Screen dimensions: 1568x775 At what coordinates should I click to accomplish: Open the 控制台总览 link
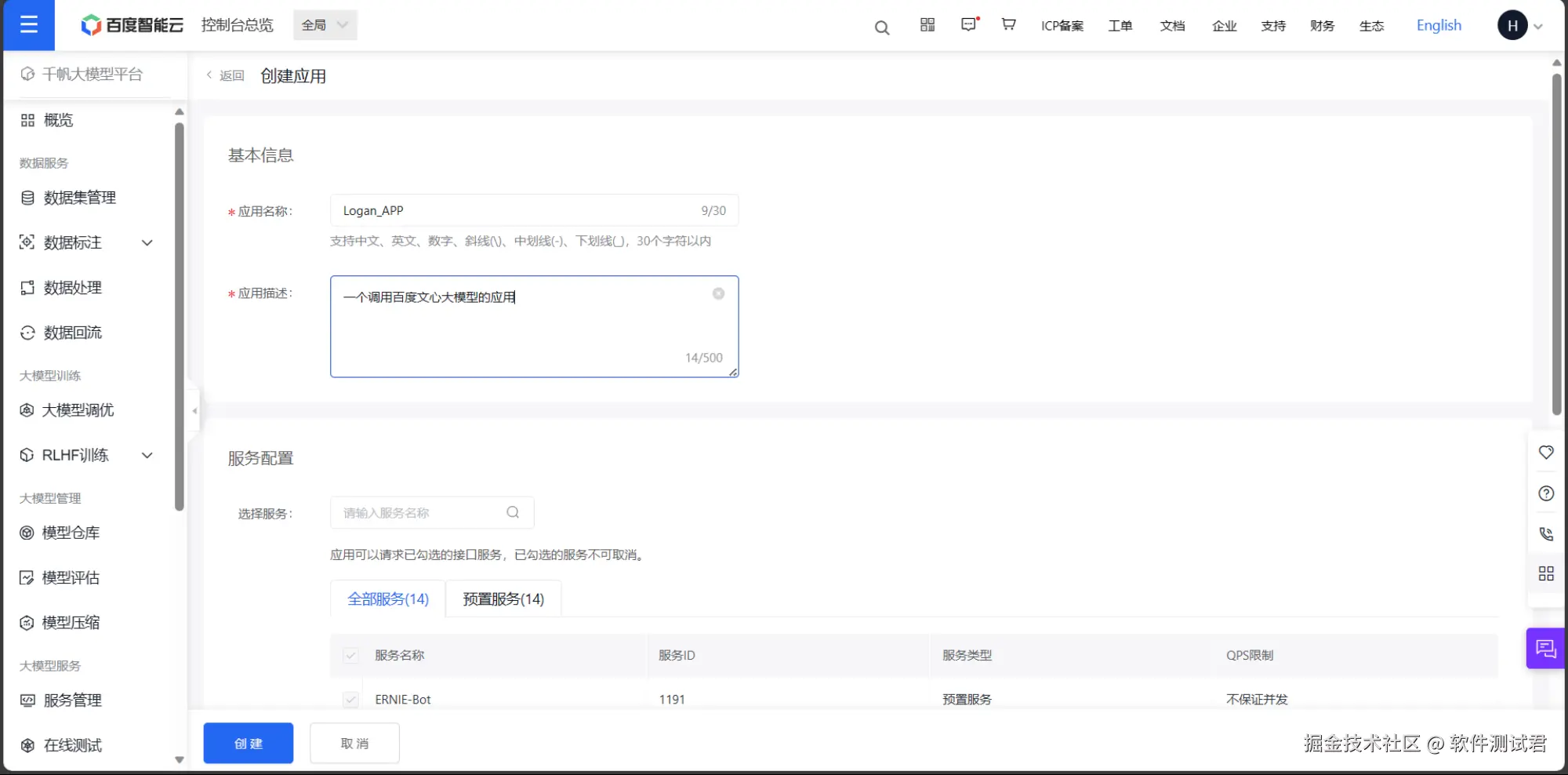pyautogui.click(x=238, y=25)
